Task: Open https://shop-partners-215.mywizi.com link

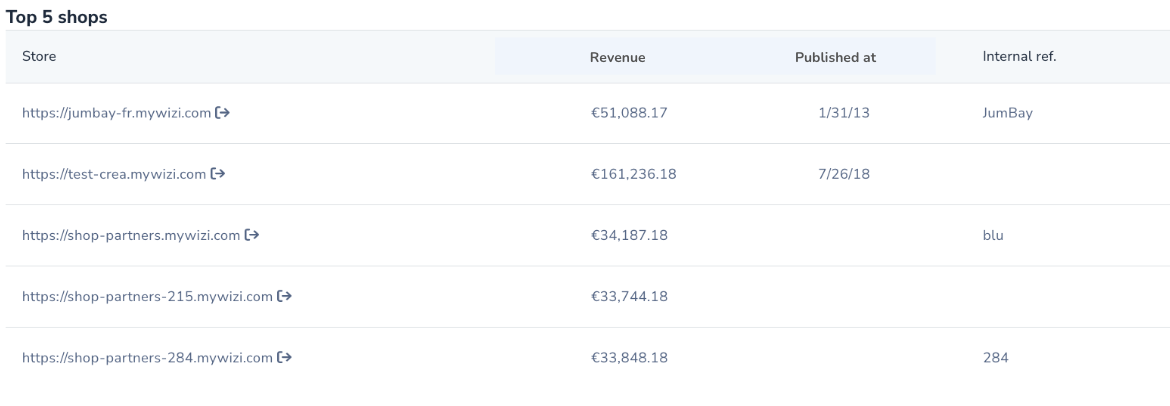Action: coord(147,297)
